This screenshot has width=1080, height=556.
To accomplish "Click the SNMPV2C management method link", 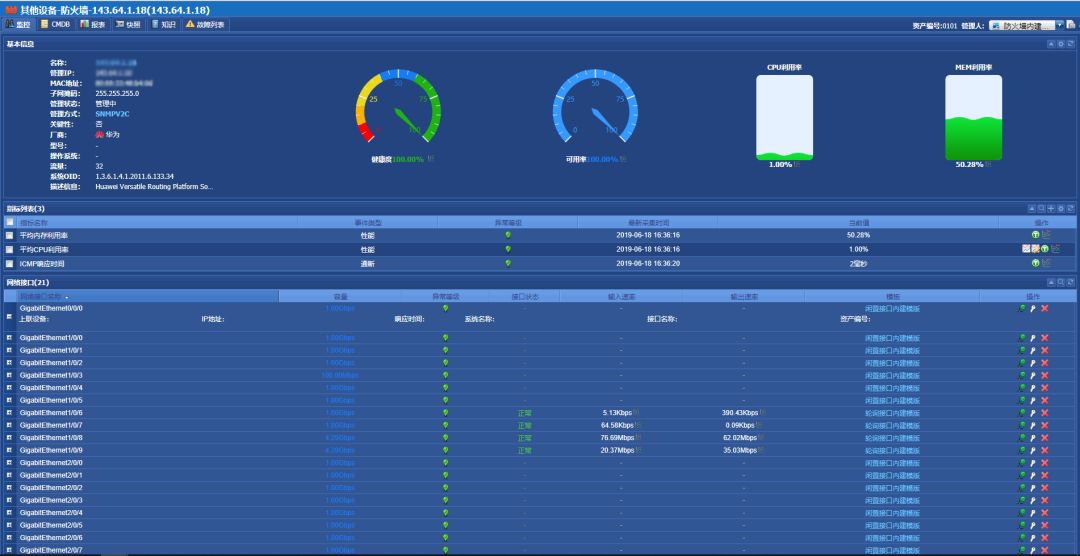I will (x=112, y=114).
